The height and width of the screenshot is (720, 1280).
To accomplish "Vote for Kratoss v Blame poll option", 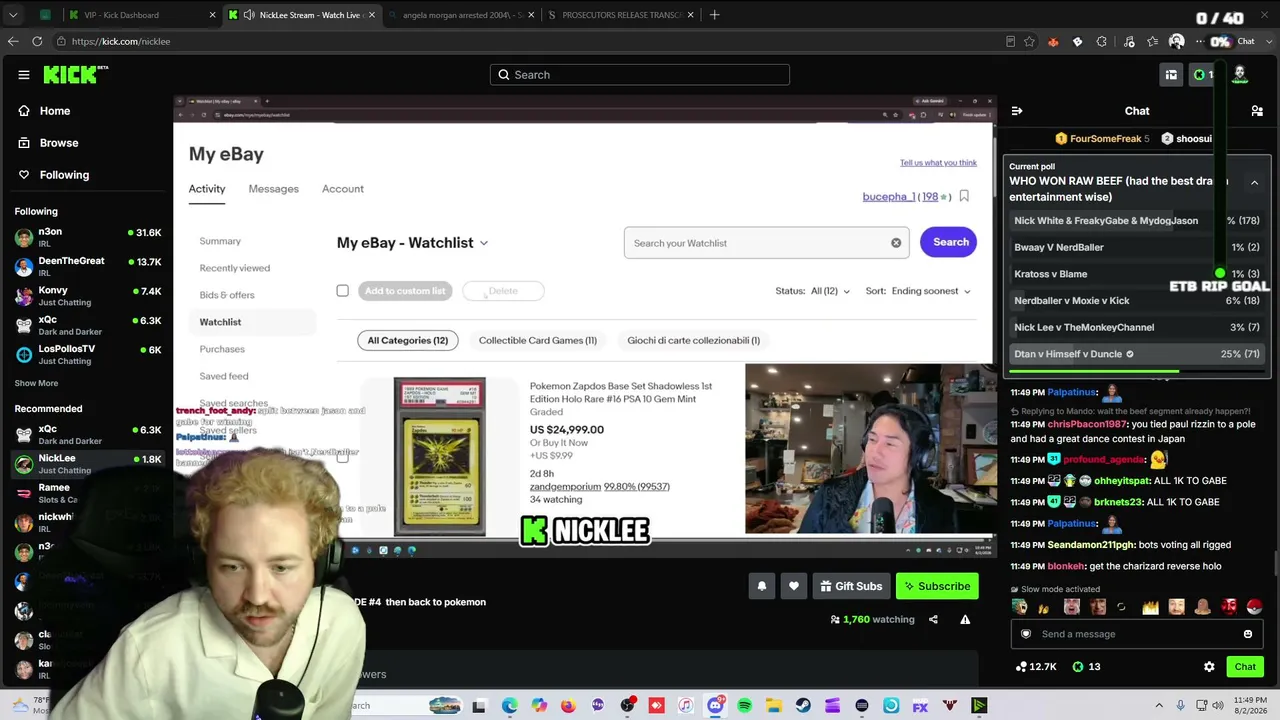I will click(x=1137, y=274).
